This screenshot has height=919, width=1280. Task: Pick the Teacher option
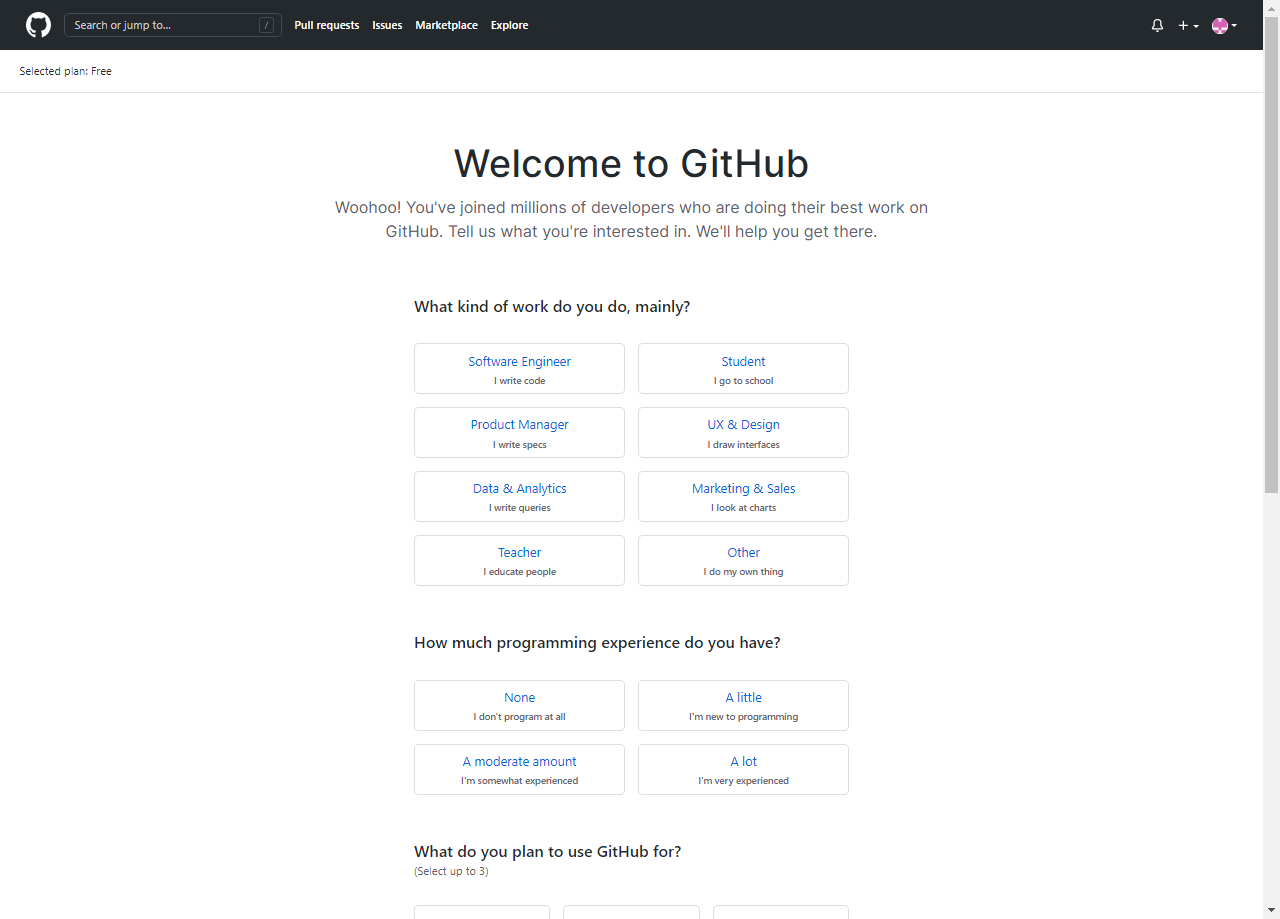[519, 560]
